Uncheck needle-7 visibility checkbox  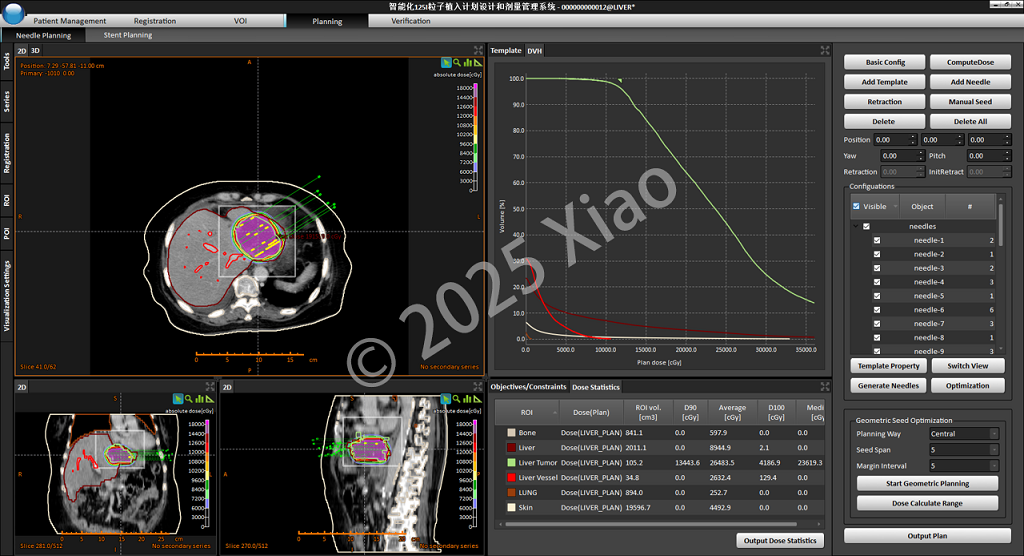tap(877, 324)
